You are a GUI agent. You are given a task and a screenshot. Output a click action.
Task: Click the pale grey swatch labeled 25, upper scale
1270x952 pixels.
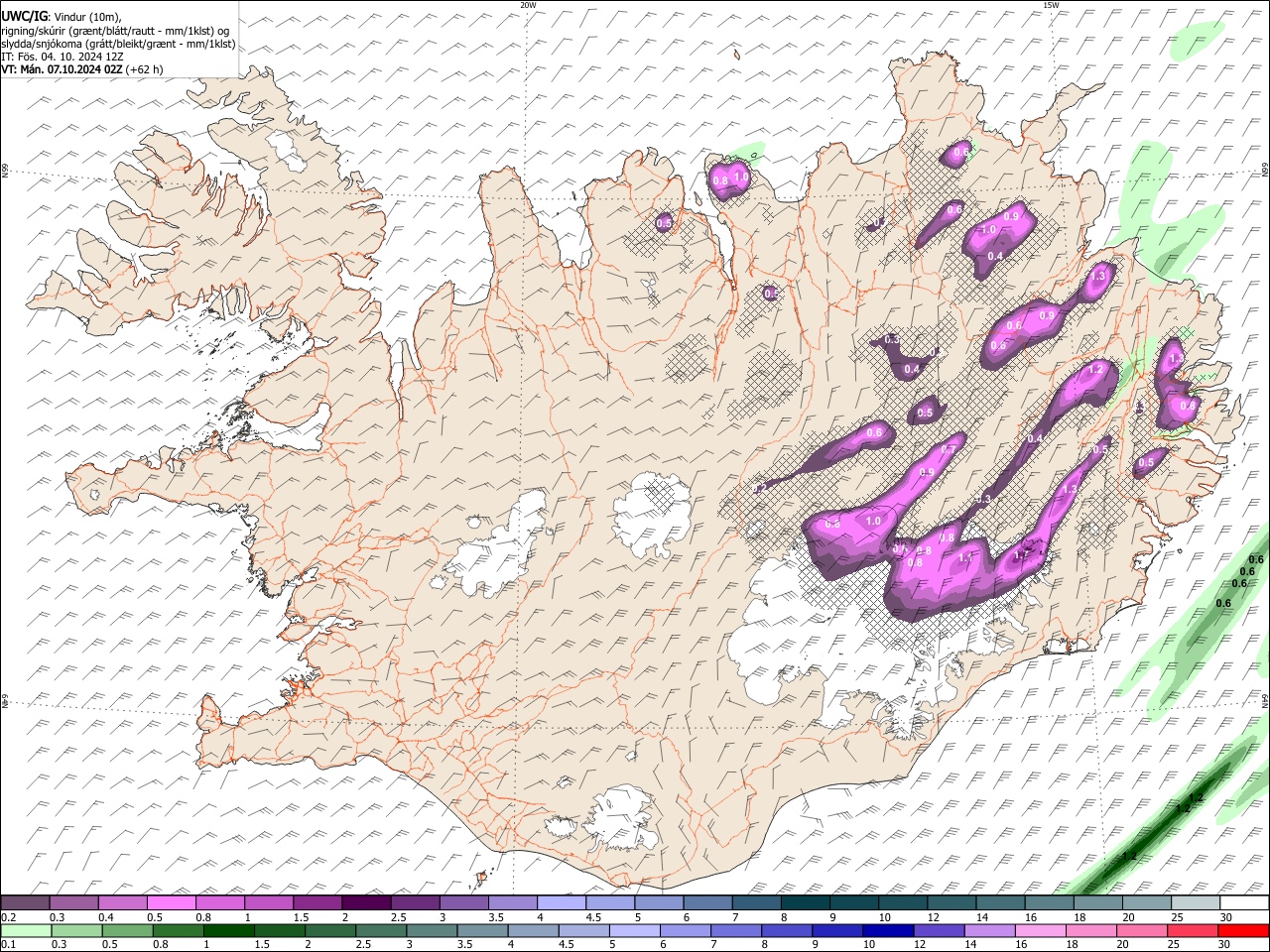coord(1195,902)
